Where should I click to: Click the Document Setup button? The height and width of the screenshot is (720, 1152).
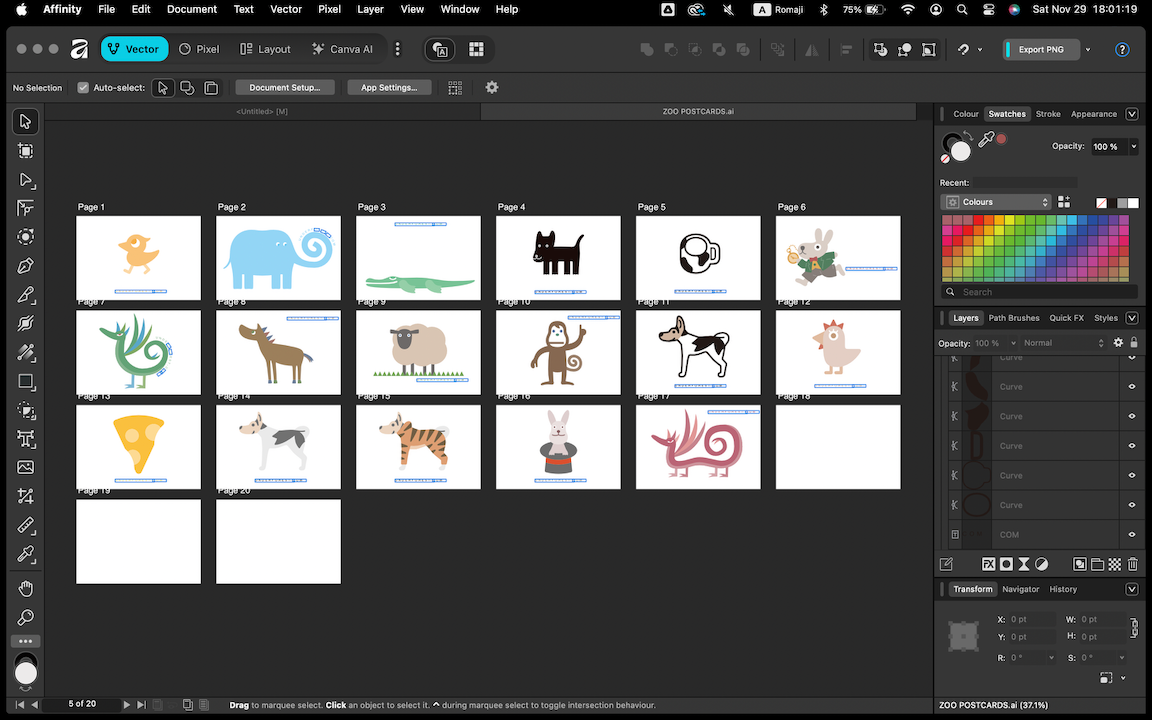tap(284, 88)
